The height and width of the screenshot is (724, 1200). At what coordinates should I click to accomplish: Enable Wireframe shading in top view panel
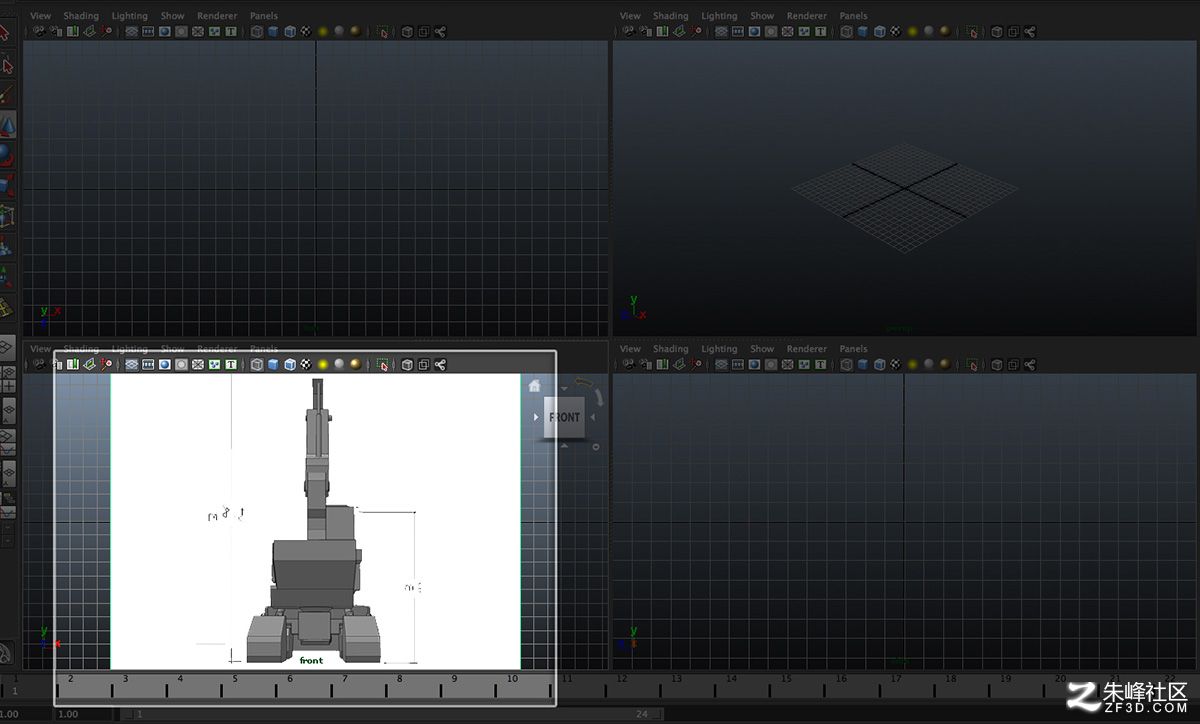pyautogui.click(x=256, y=31)
